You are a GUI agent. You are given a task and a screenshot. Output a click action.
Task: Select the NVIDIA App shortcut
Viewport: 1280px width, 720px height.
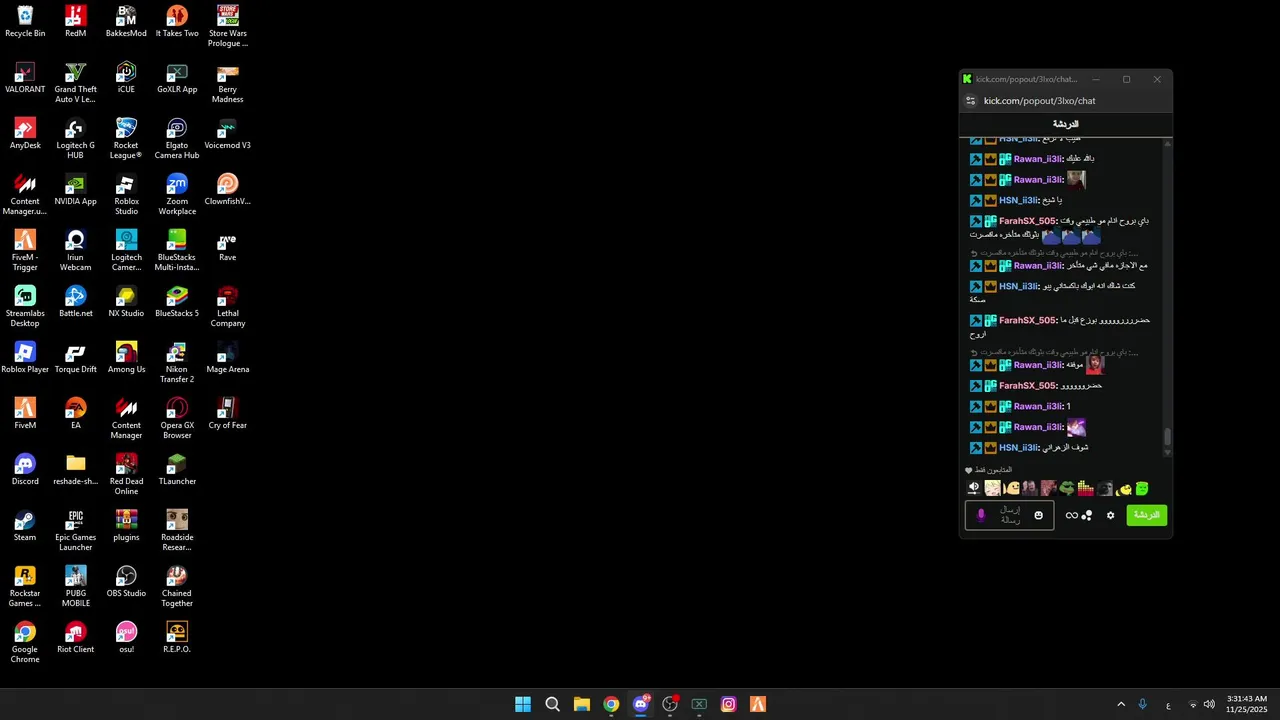75,190
